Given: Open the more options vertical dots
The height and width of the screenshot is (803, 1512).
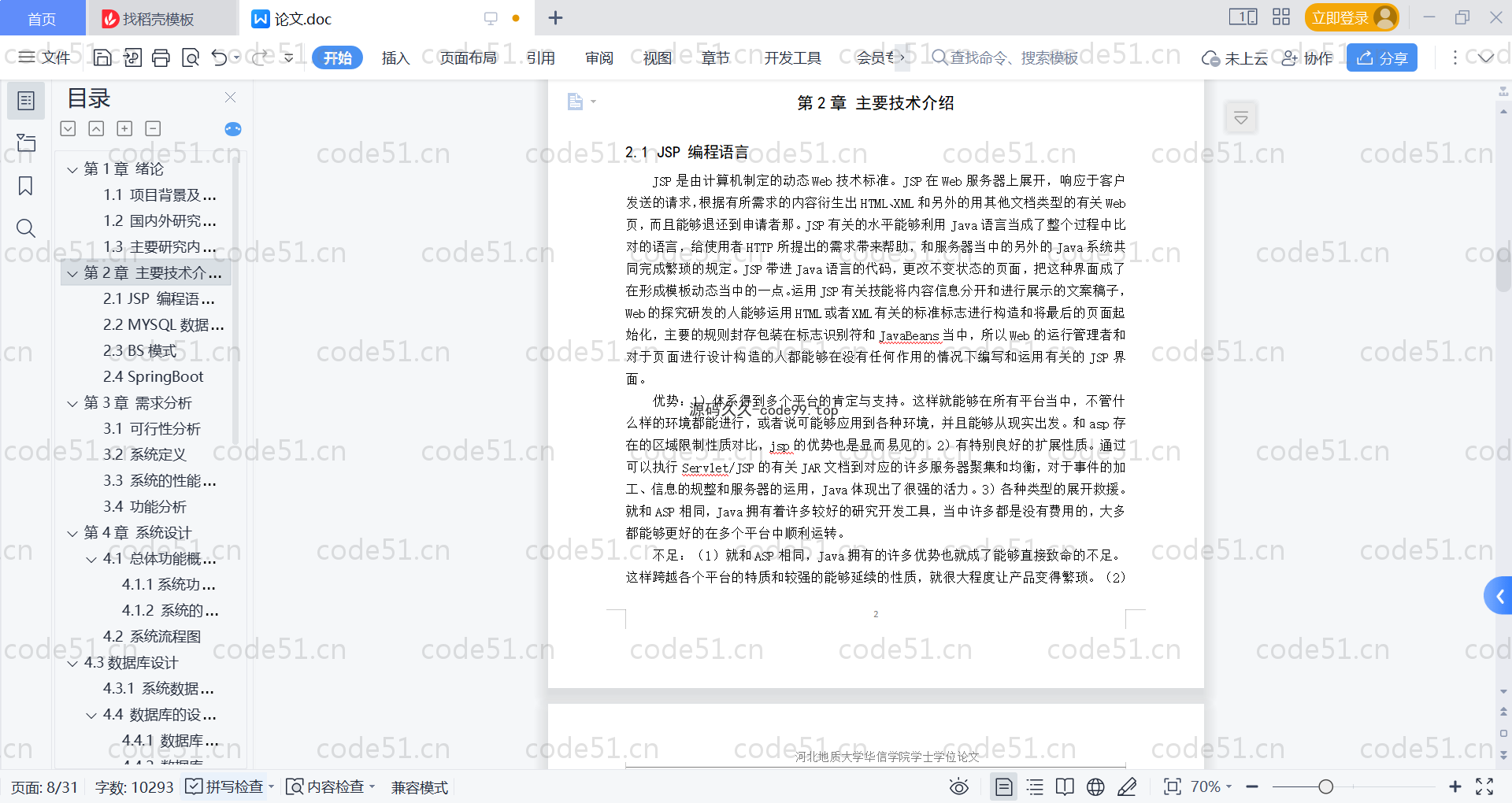Looking at the screenshot, I should [1455, 57].
